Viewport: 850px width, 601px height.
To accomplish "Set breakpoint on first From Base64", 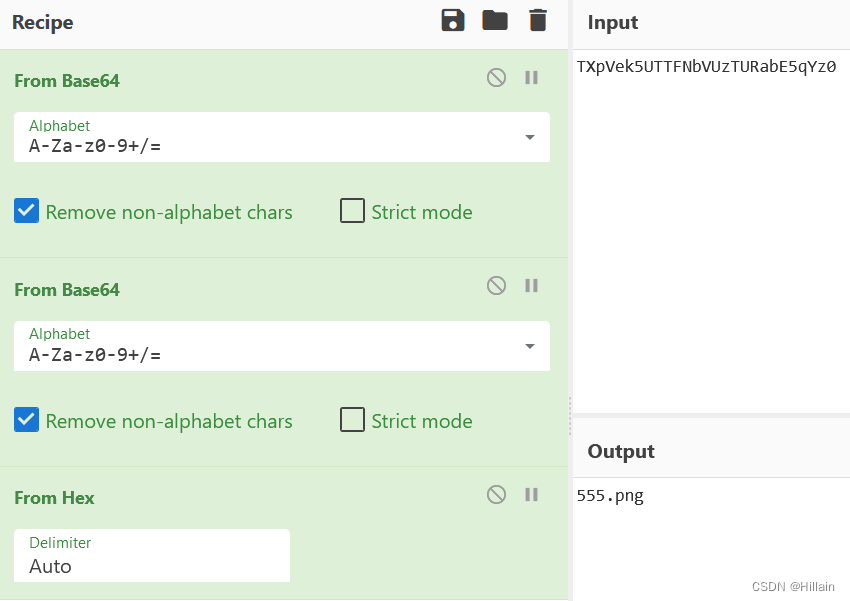I will (x=531, y=77).
